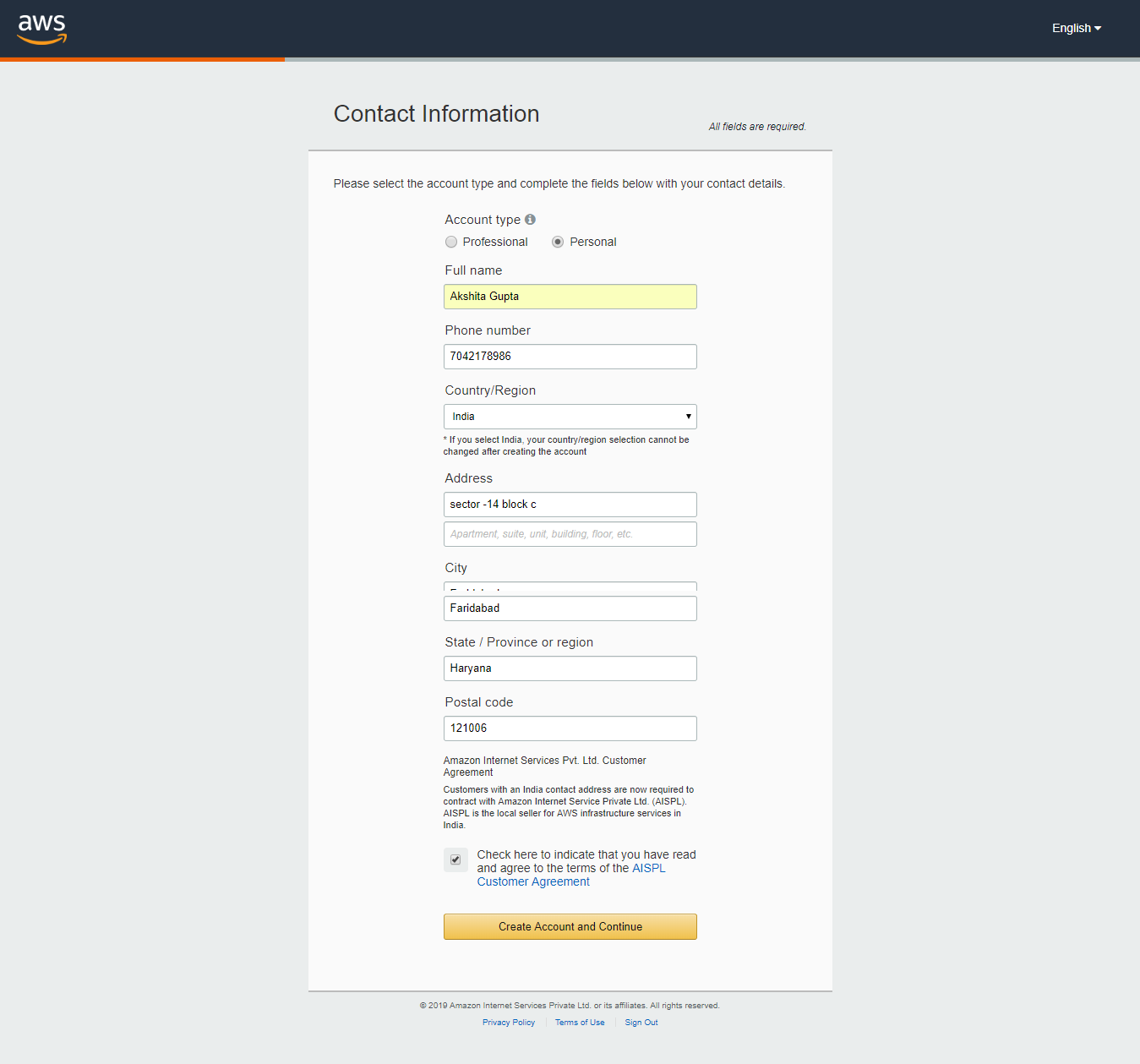1140x1064 pixels.
Task: Toggle the AISPL agreement checkbox
Action: click(455, 859)
